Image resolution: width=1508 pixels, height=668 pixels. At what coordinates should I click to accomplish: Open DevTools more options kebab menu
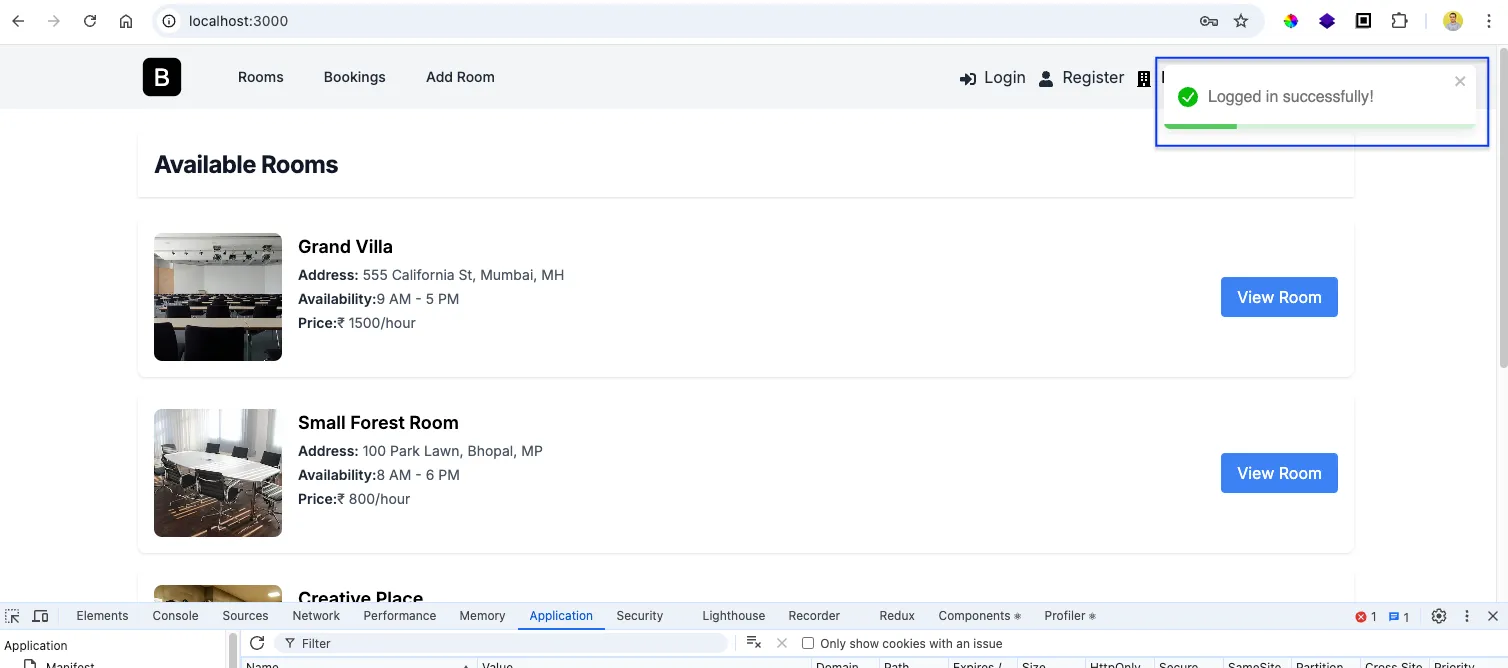click(x=1467, y=616)
